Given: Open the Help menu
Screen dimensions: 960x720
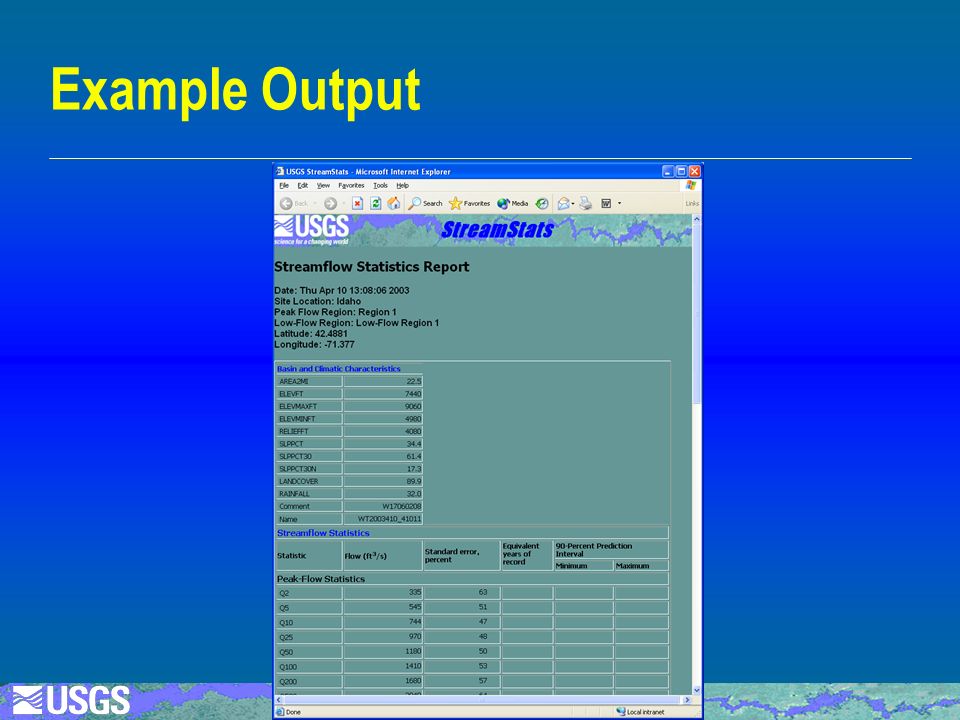Looking at the screenshot, I should click(x=402, y=186).
